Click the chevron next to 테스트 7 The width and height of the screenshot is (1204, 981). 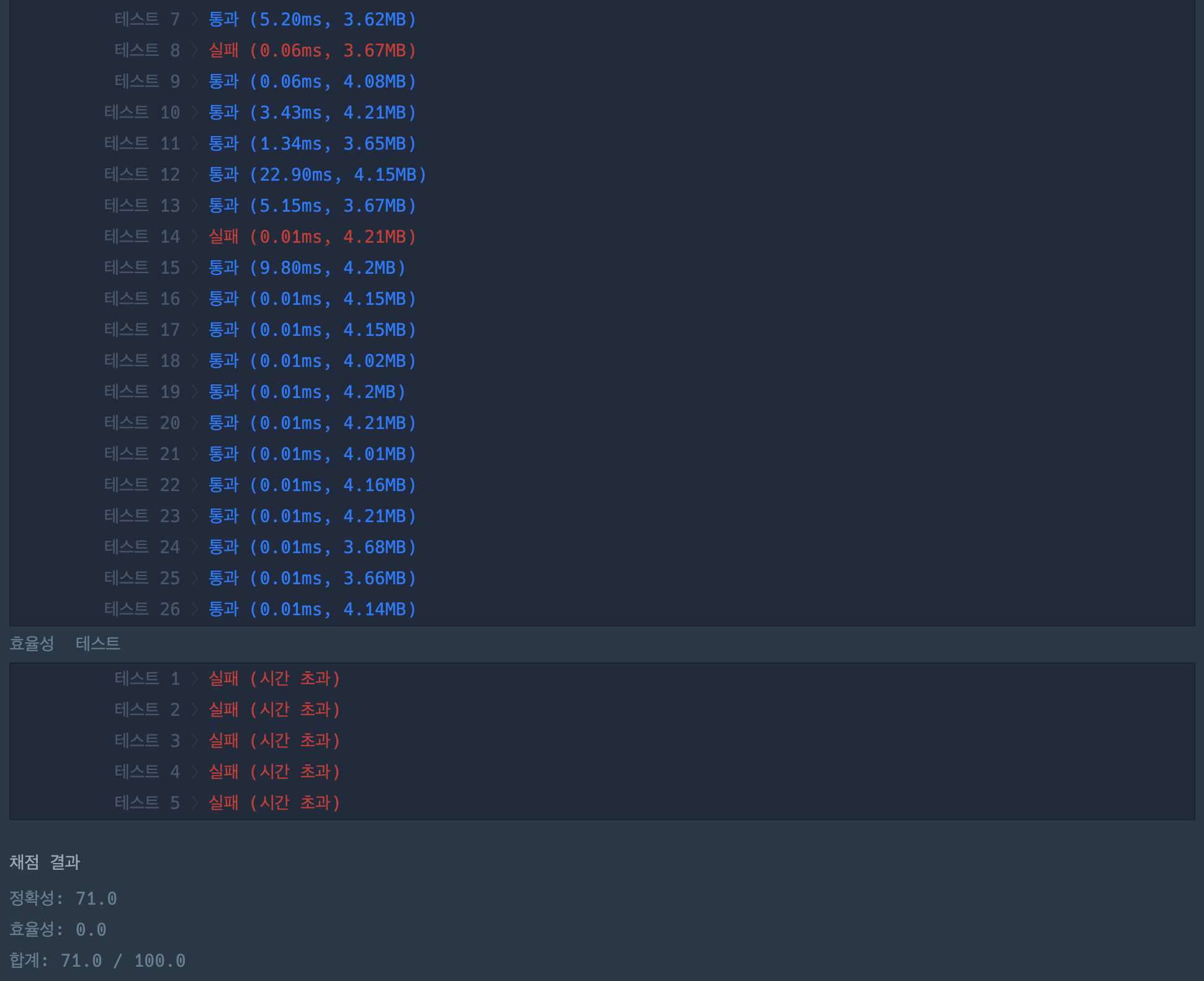tap(195, 19)
